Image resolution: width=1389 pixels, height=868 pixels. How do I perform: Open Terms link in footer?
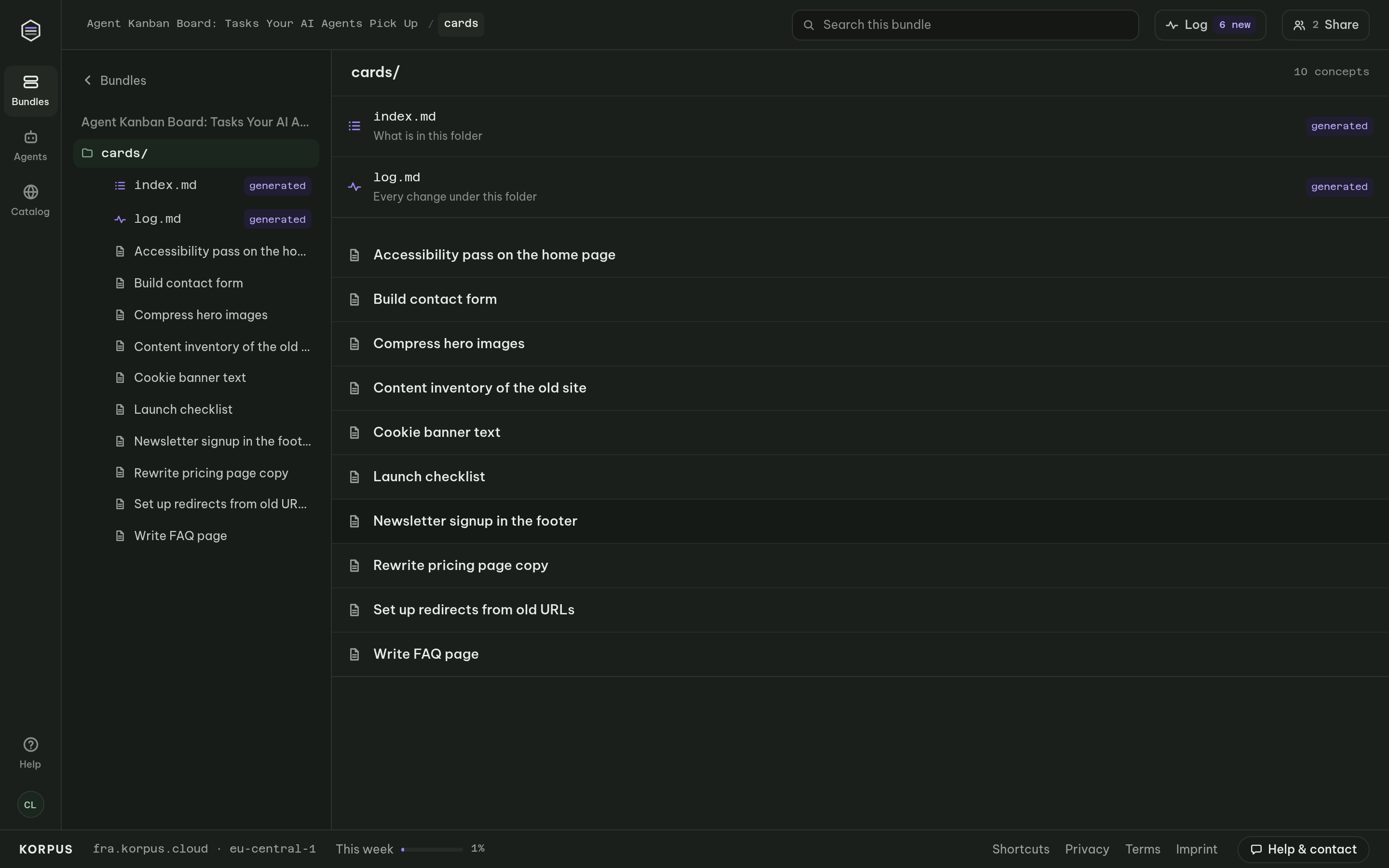coord(1142,849)
